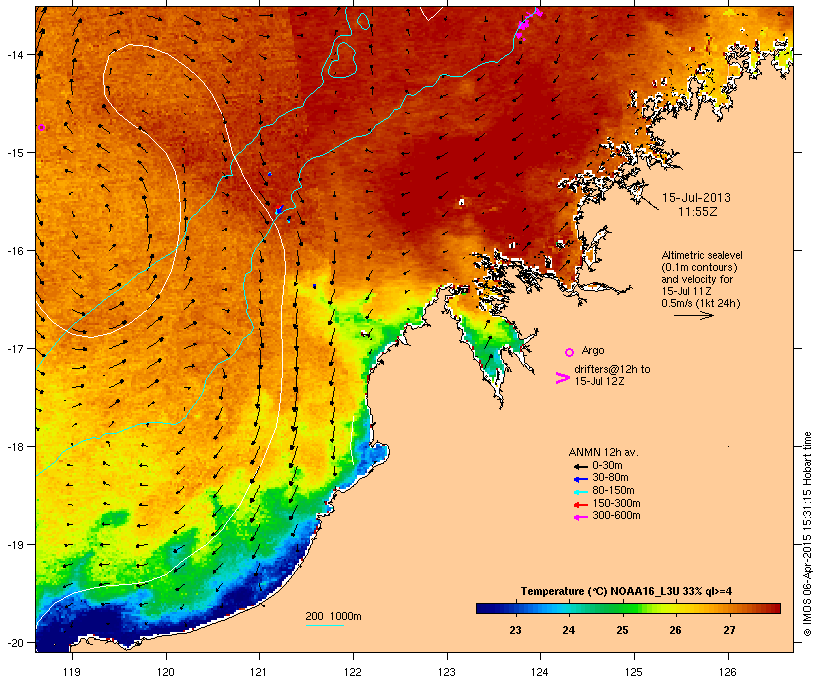Click the '150-300m' depth label
Image resolution: width=820 pixels, height=680 pixels.
click(x=616, y=503)
